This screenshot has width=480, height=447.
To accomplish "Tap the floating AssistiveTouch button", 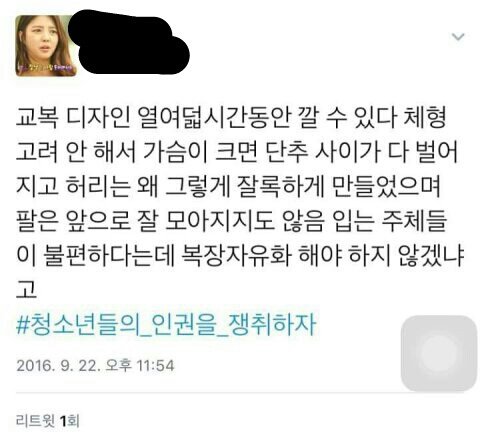I will [439, 353].
